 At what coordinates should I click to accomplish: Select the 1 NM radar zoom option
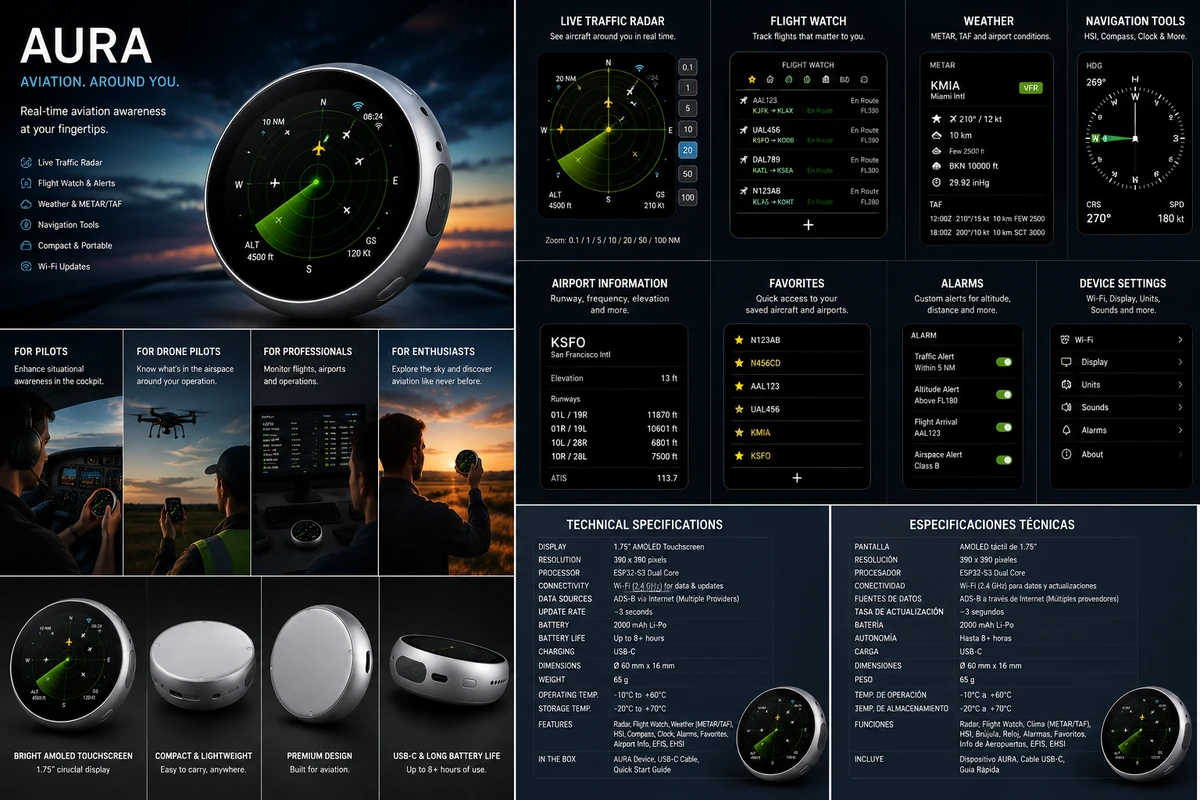click(687, 88)
